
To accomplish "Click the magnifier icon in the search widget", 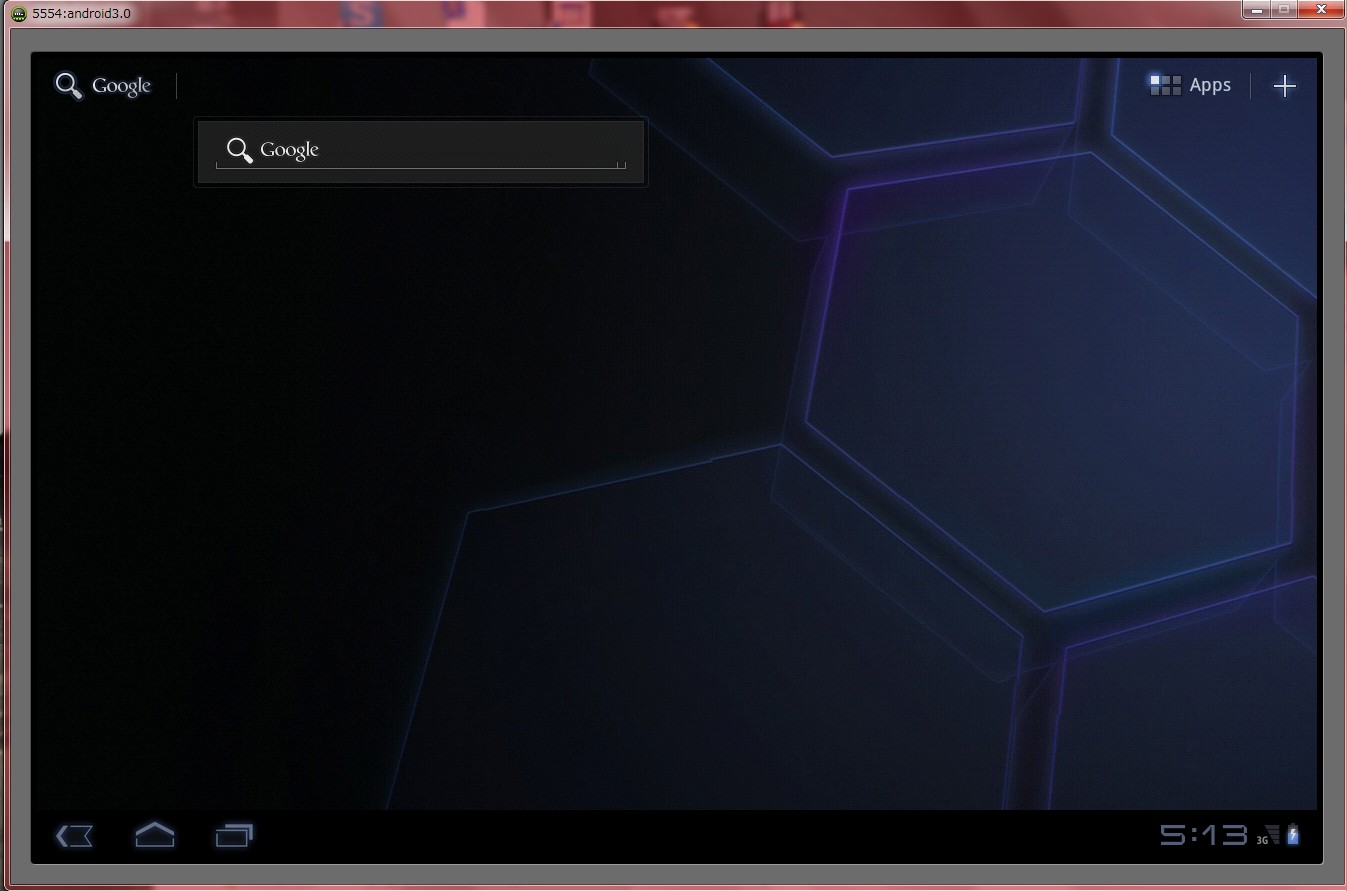I will [x=239, y=150].
